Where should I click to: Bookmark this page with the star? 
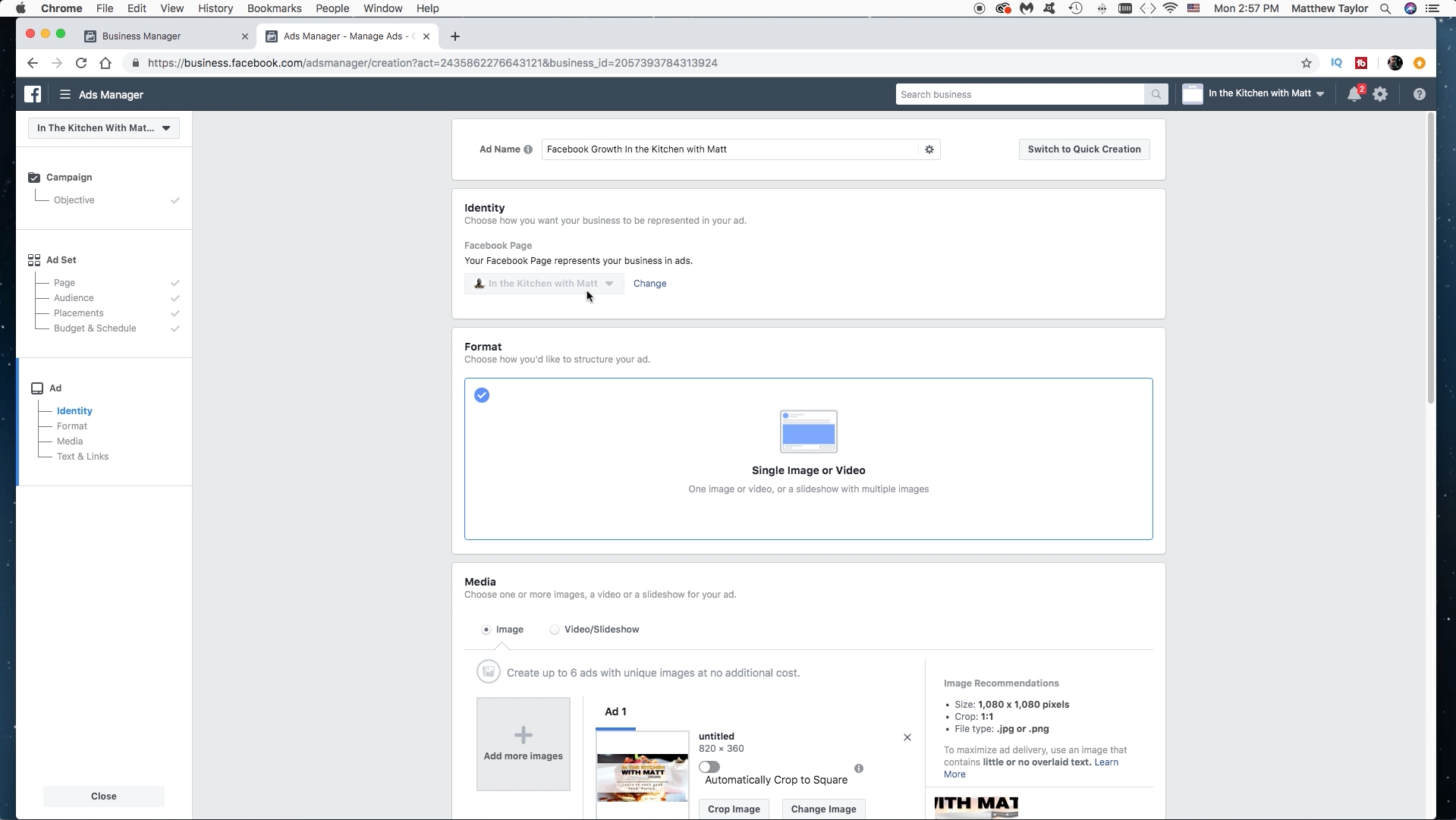[1307, 63]
